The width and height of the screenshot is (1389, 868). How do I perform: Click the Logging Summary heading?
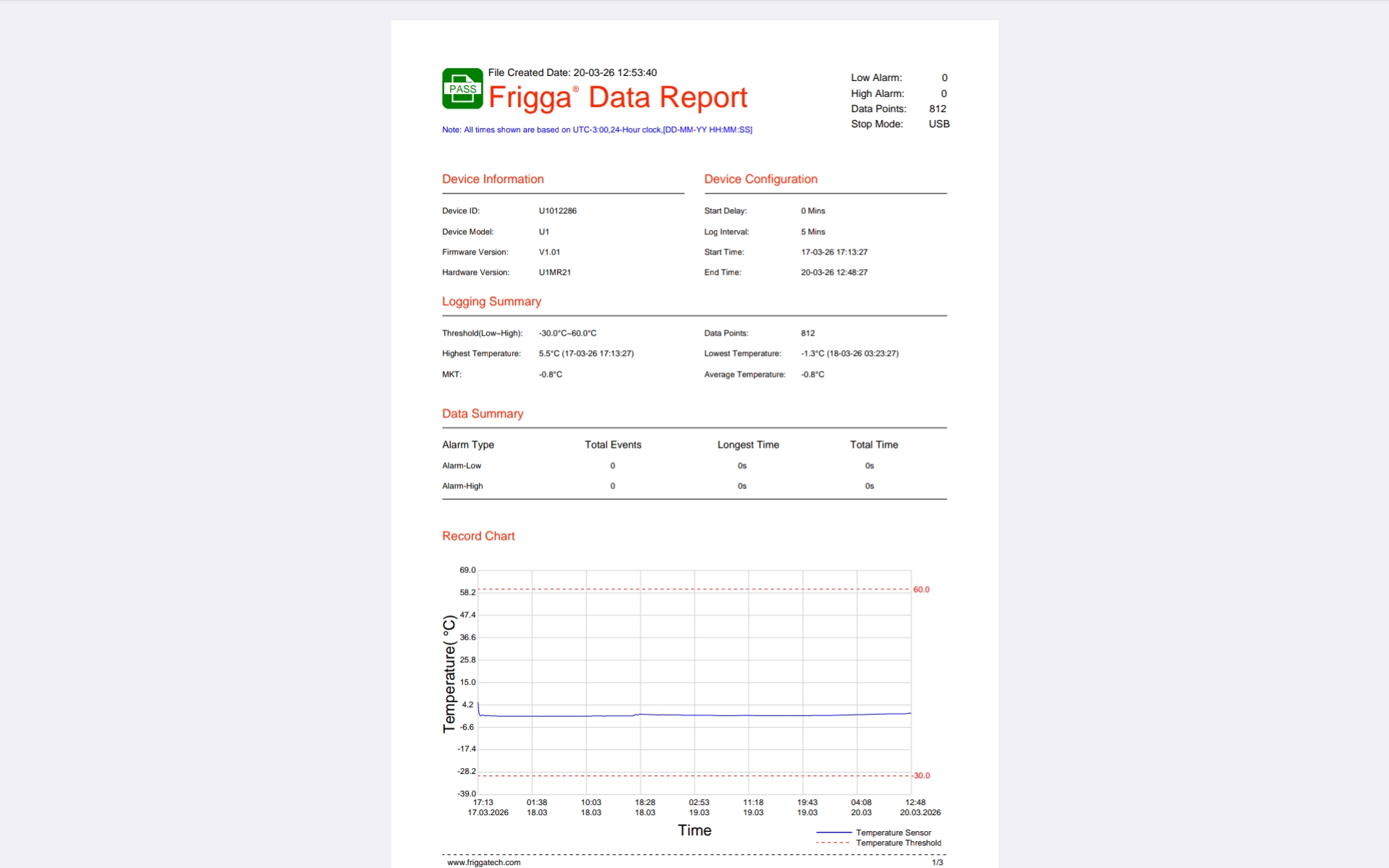click(x=491, y=302)
